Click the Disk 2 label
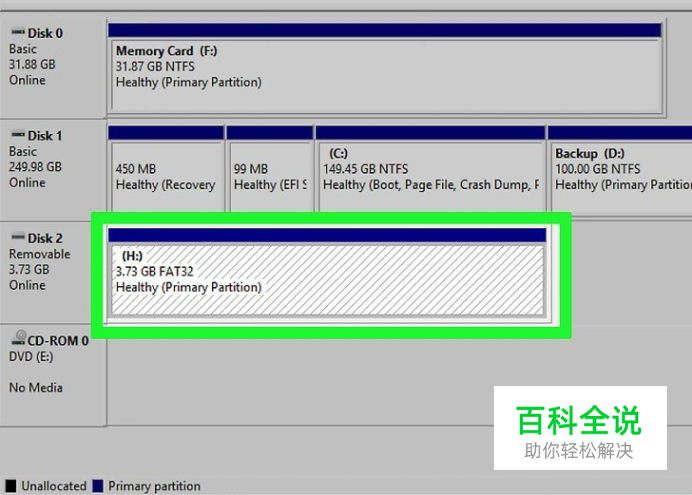This screenshot has width=692, height=495. [x=45, y=238]
